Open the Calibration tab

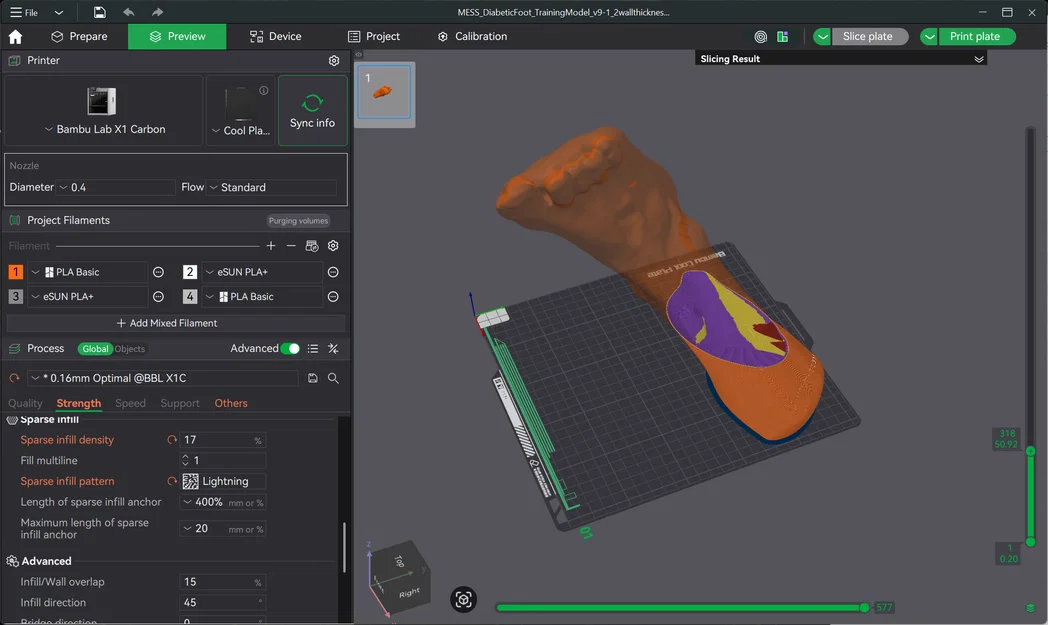click(473, 36)
